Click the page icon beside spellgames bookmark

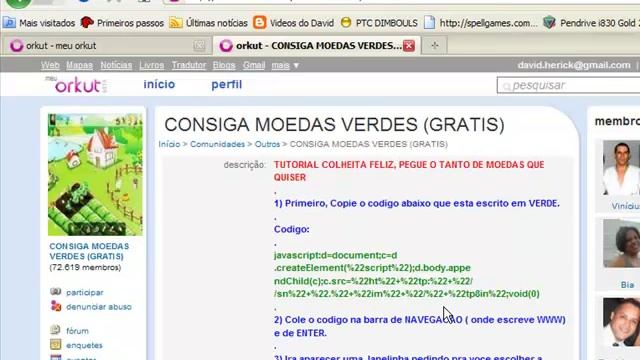(429, 23)
